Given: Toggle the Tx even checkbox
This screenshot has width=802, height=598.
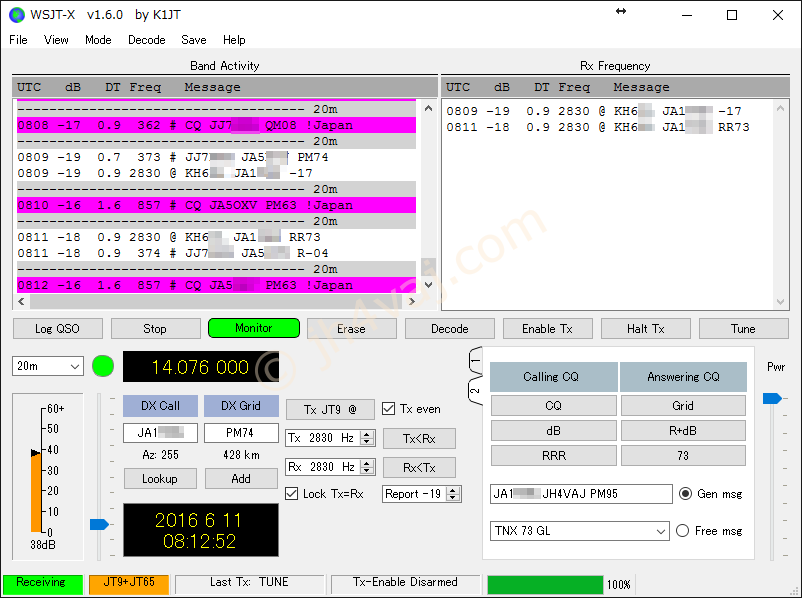Looking at the screenshot, I should (389, 409).
